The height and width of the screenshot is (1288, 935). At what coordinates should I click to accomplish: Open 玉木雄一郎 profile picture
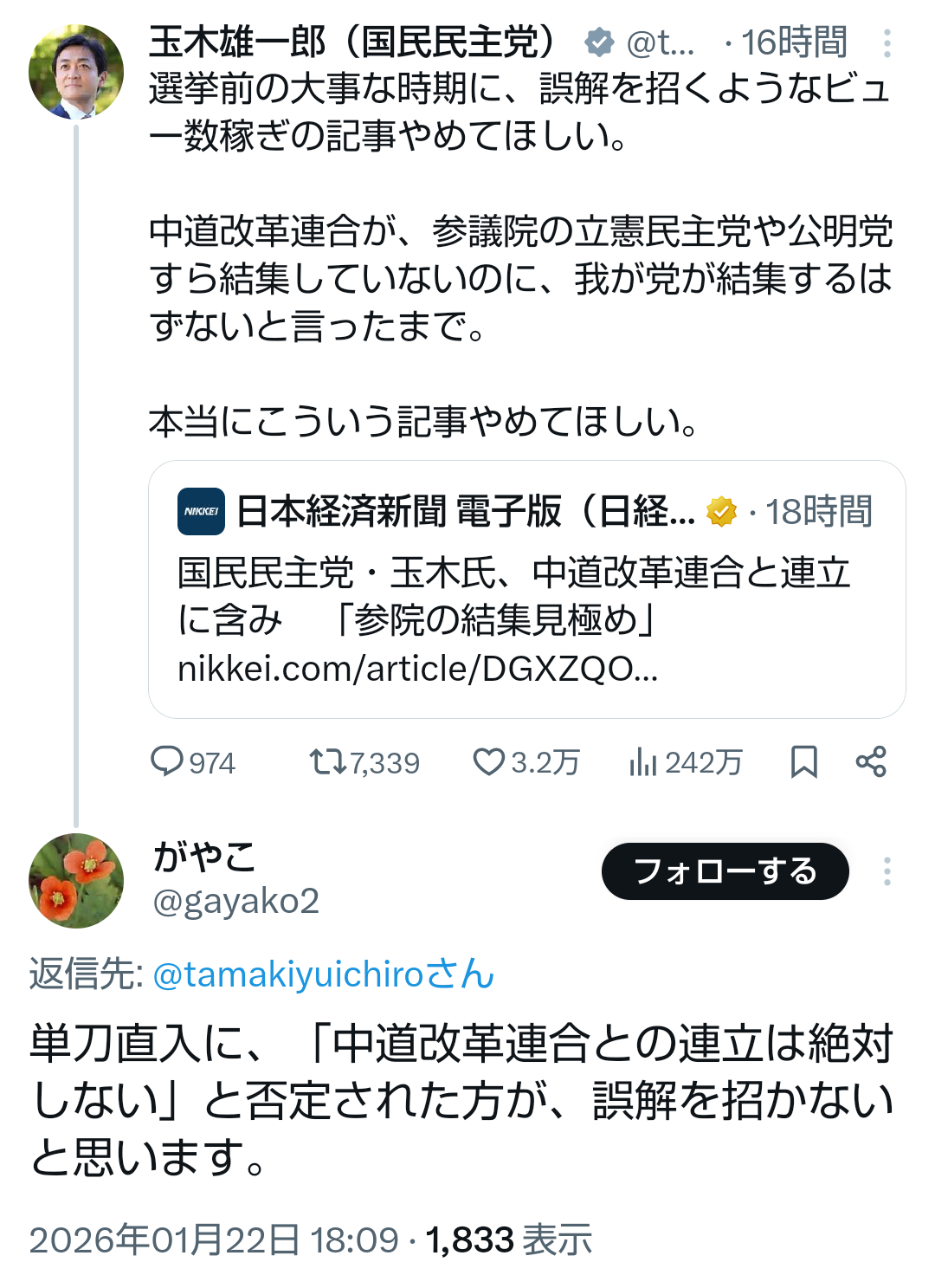coord(76,72)
